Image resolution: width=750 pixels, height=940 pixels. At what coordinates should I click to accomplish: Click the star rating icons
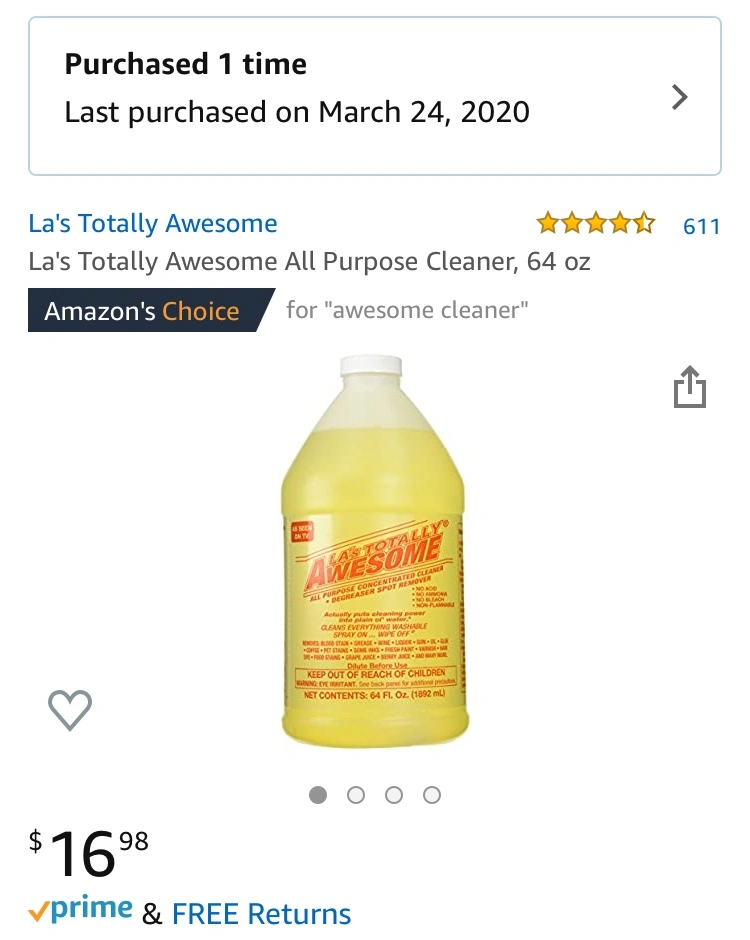coord(595,223)
